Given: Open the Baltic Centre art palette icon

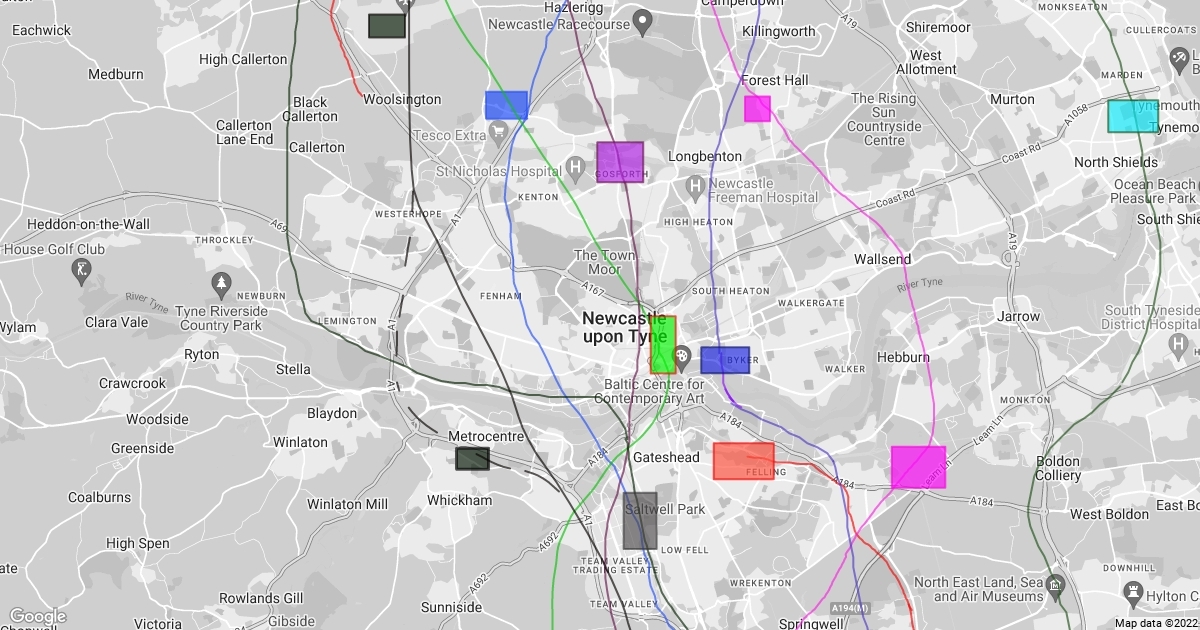Looking at the screenshot, I should 682,357.
